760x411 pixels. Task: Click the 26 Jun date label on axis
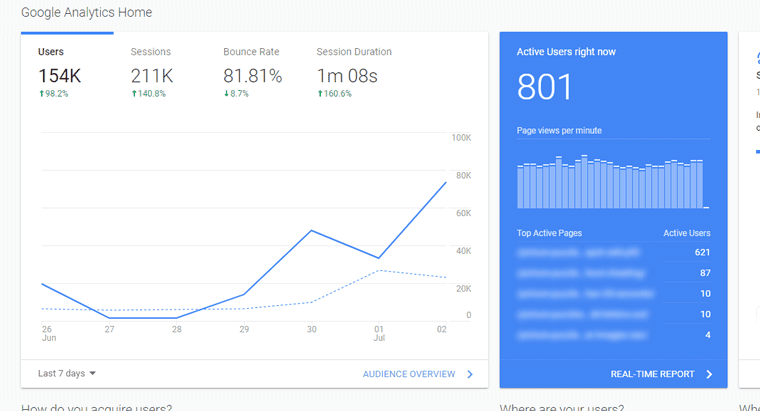click(x=48, y=333)
